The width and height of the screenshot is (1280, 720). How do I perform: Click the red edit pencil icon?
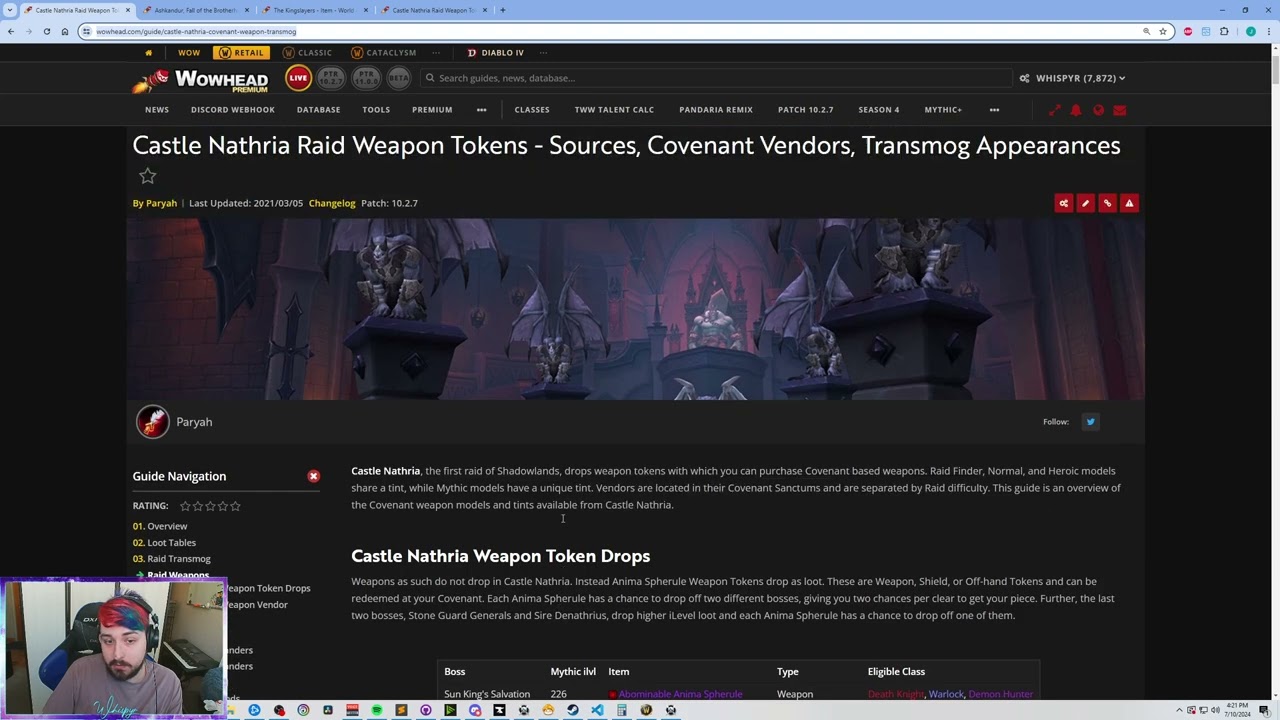pyautogui.click(x=1085, y=203)
